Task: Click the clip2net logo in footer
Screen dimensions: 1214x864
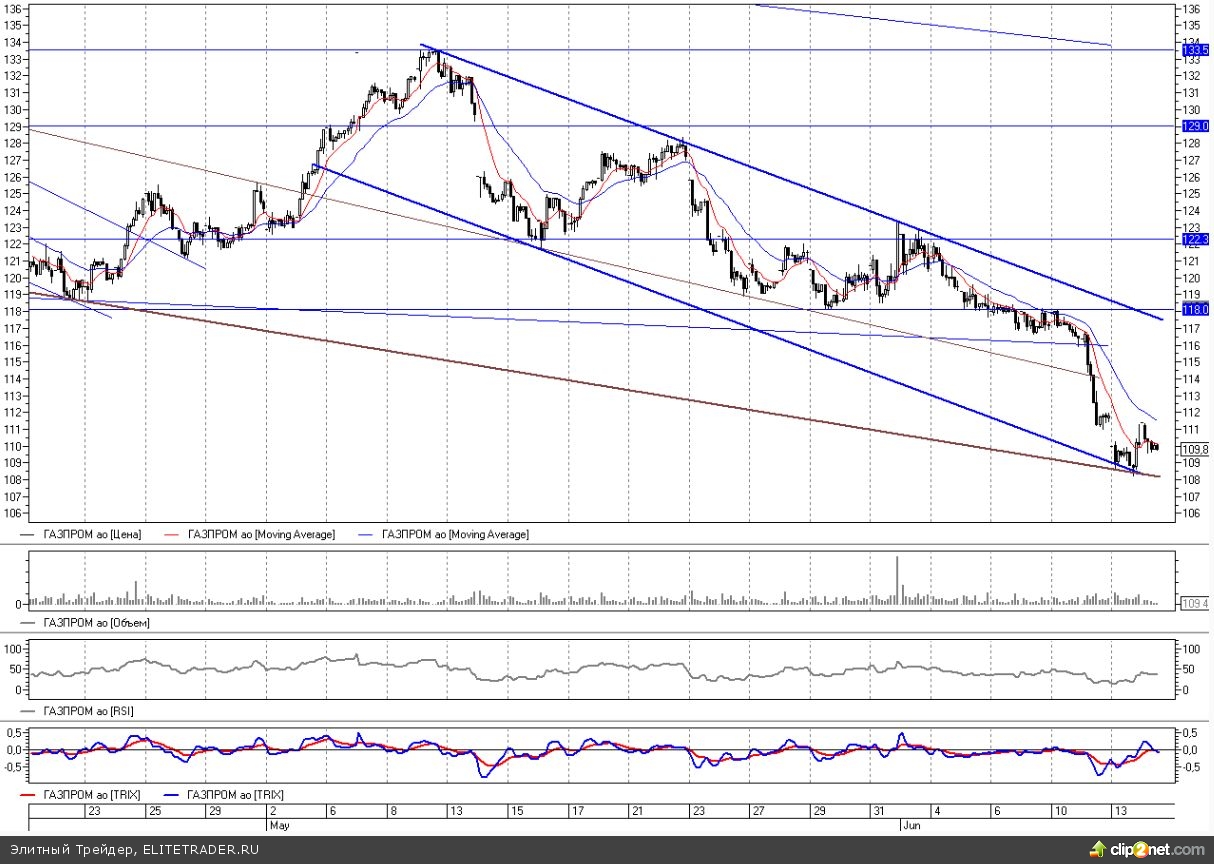Action: (1151, 850)
